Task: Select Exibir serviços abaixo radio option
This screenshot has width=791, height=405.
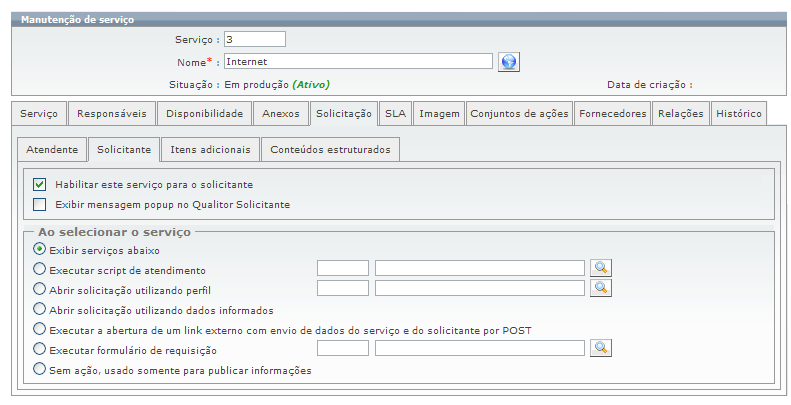Action: pos(40,249)
